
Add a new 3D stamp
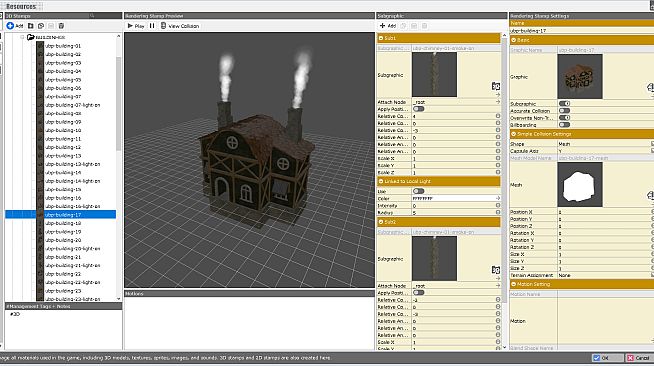click(x=15, y=26)
